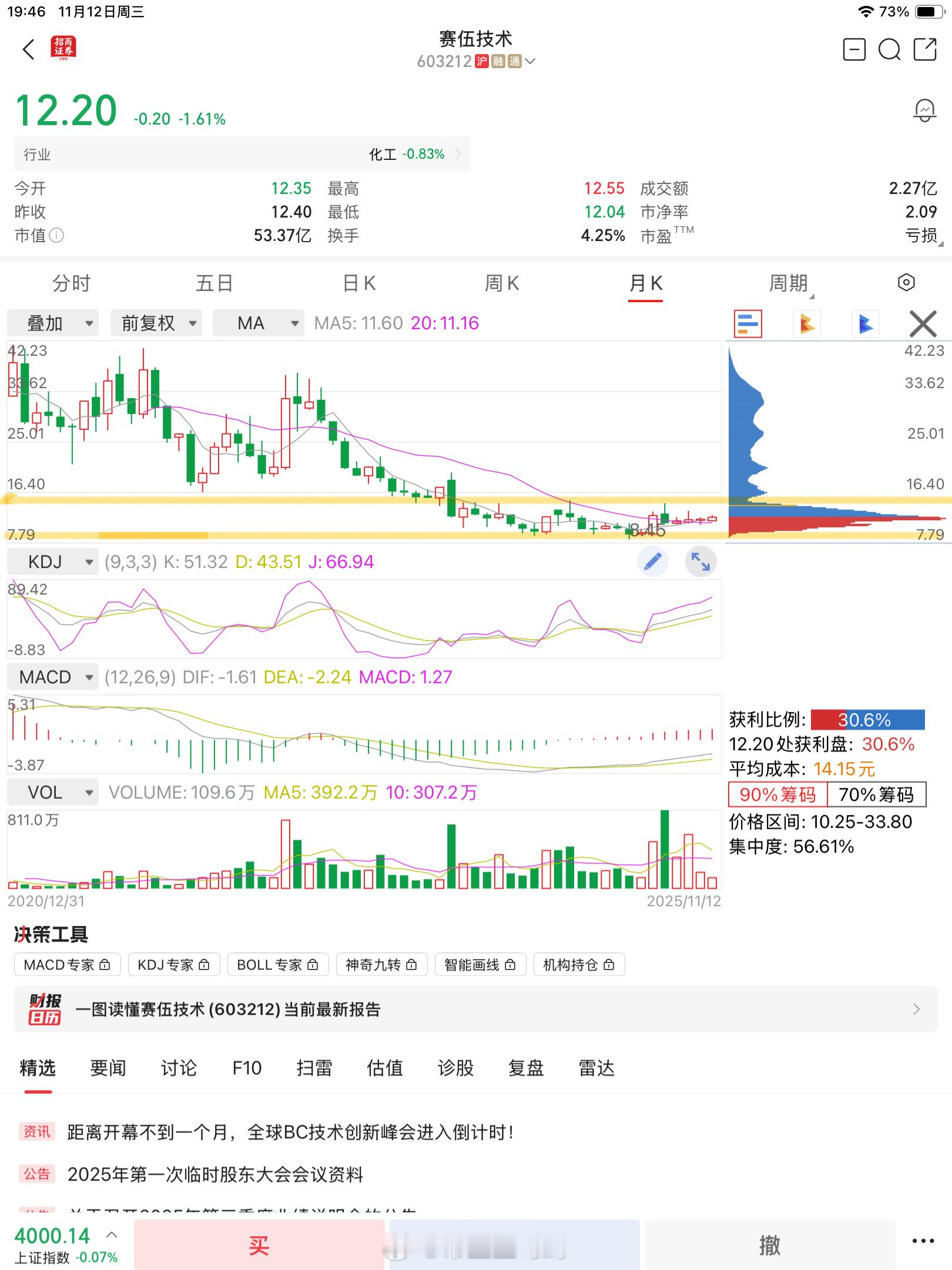Close the chip distribution panel
Image resolution: width=952 pixels, height=1270 pixels.
pos(922,323)
